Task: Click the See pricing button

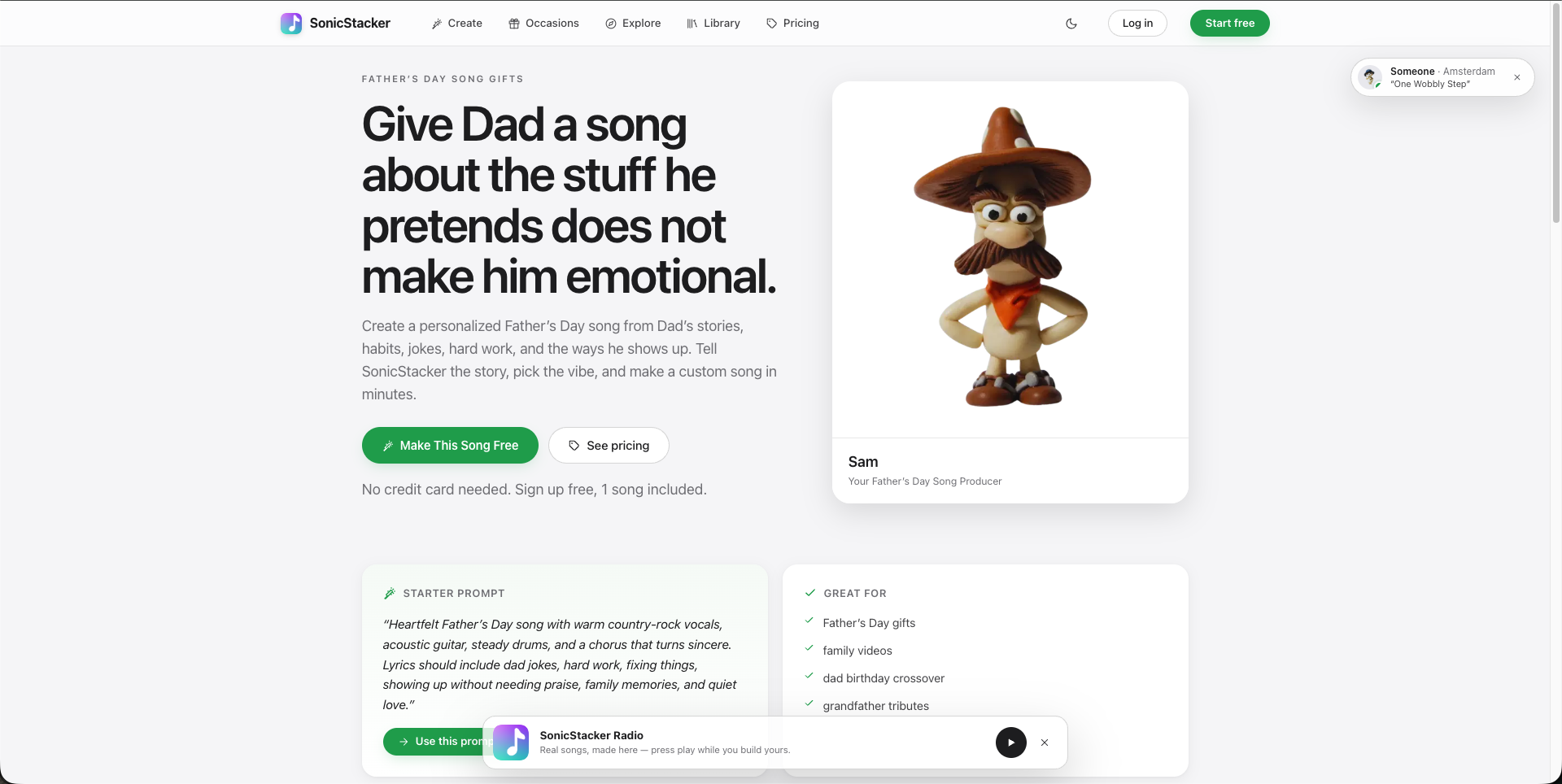Action: pyautogui.click(x=609, y=445)
